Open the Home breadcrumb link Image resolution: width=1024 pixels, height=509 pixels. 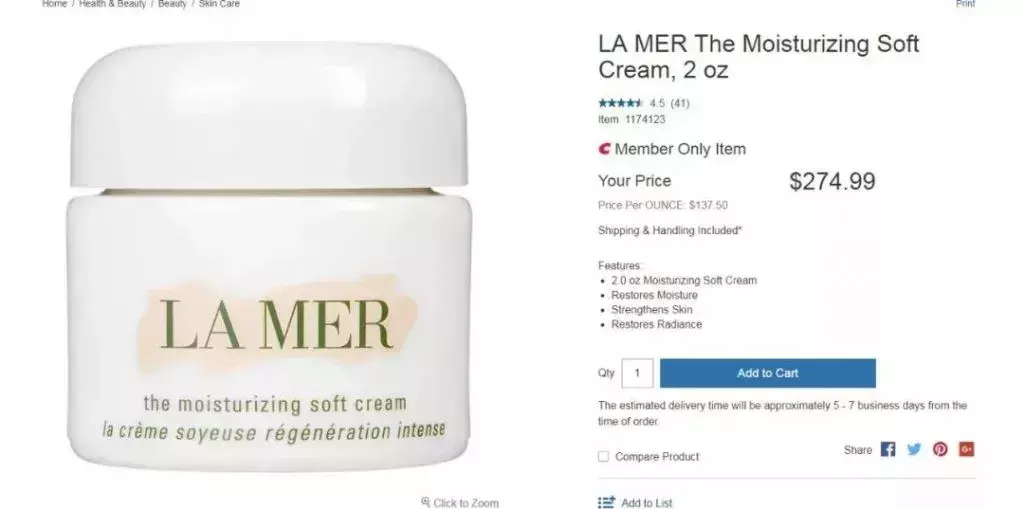click(x=54, y=4)
